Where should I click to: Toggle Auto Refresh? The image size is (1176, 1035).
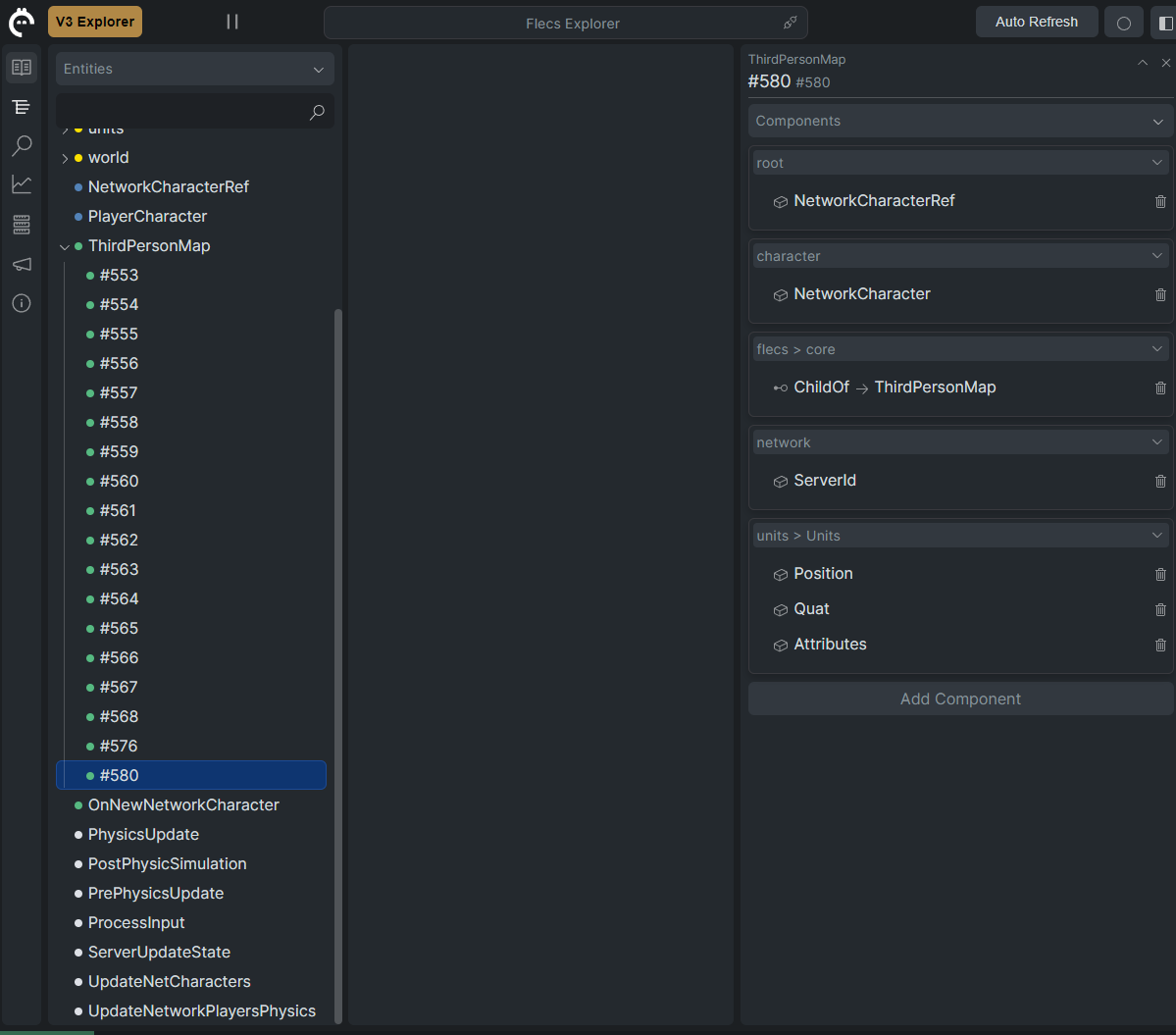(x=1036, y=22)
